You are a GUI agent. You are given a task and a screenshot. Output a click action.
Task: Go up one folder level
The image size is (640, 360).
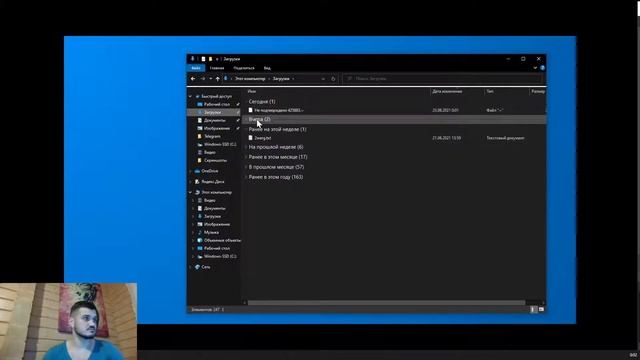[218, 79]
